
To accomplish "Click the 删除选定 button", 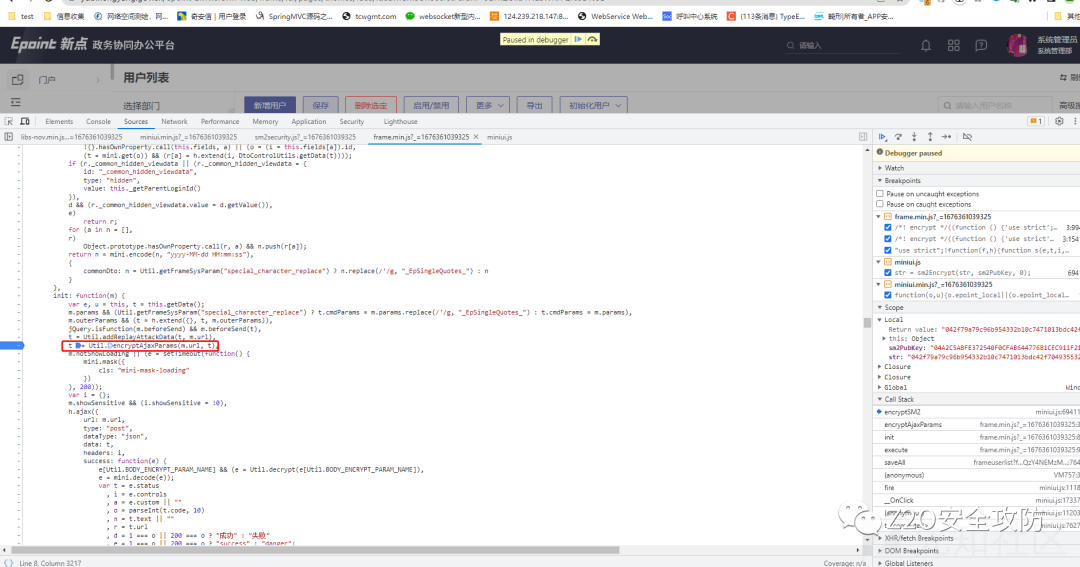I will 371,105.
